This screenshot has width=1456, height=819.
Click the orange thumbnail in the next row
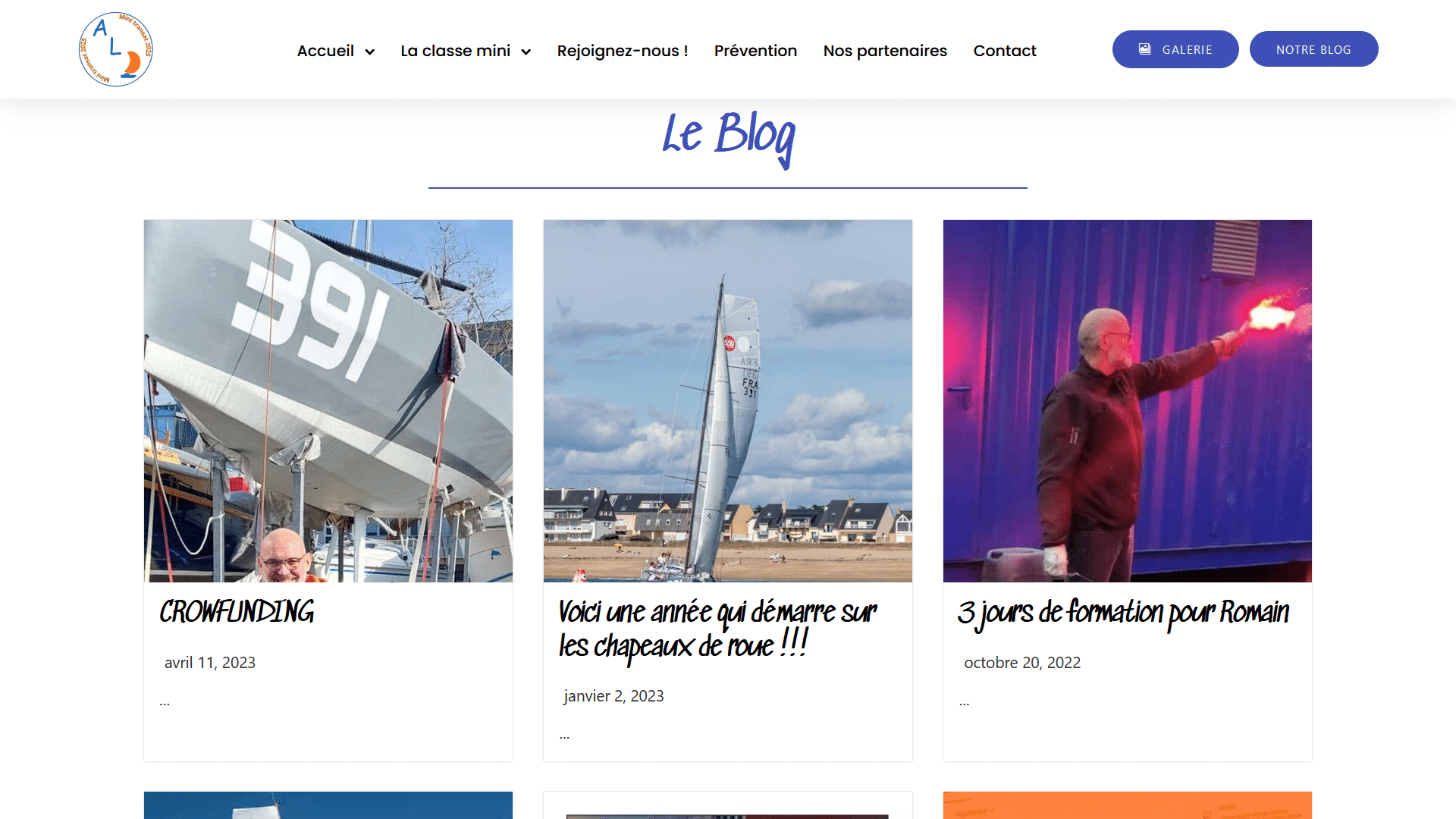[x=1128, y=805]
